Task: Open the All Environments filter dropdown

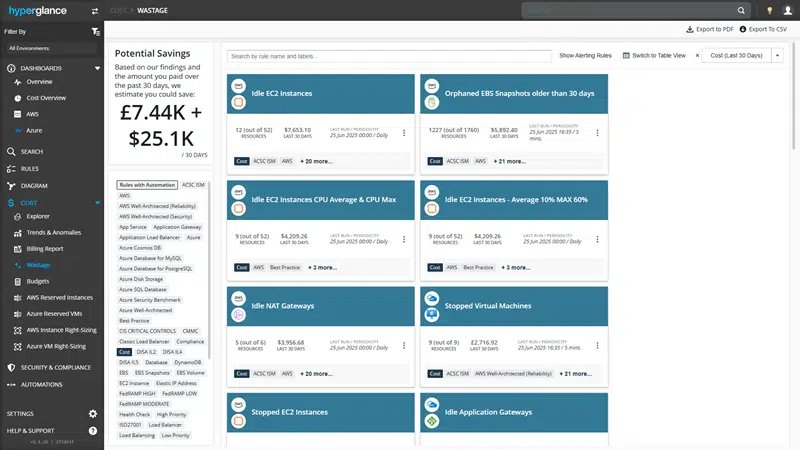Action: (51, 48)
